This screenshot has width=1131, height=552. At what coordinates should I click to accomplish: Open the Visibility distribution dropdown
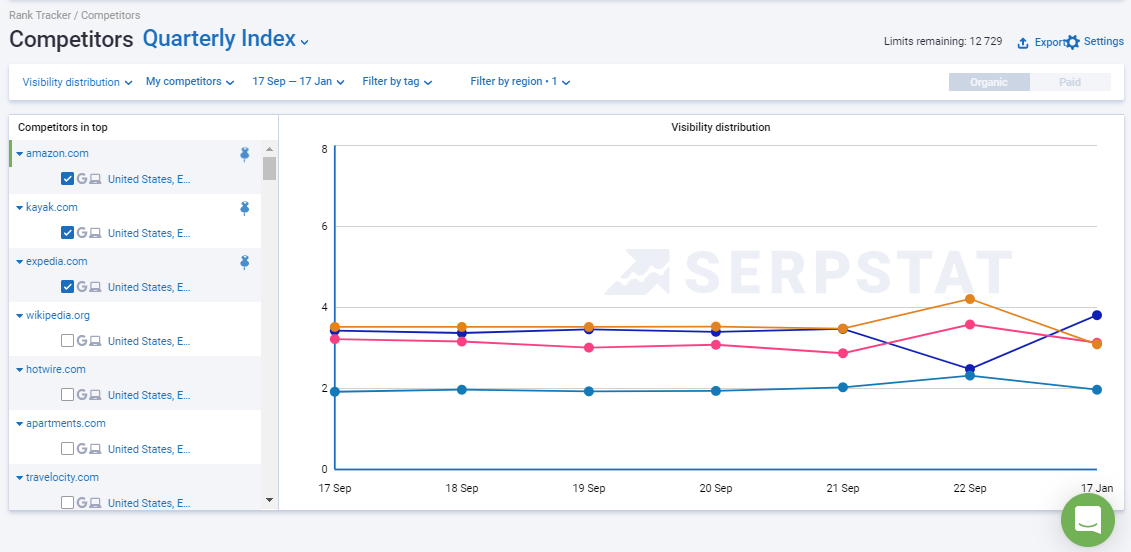77,82
